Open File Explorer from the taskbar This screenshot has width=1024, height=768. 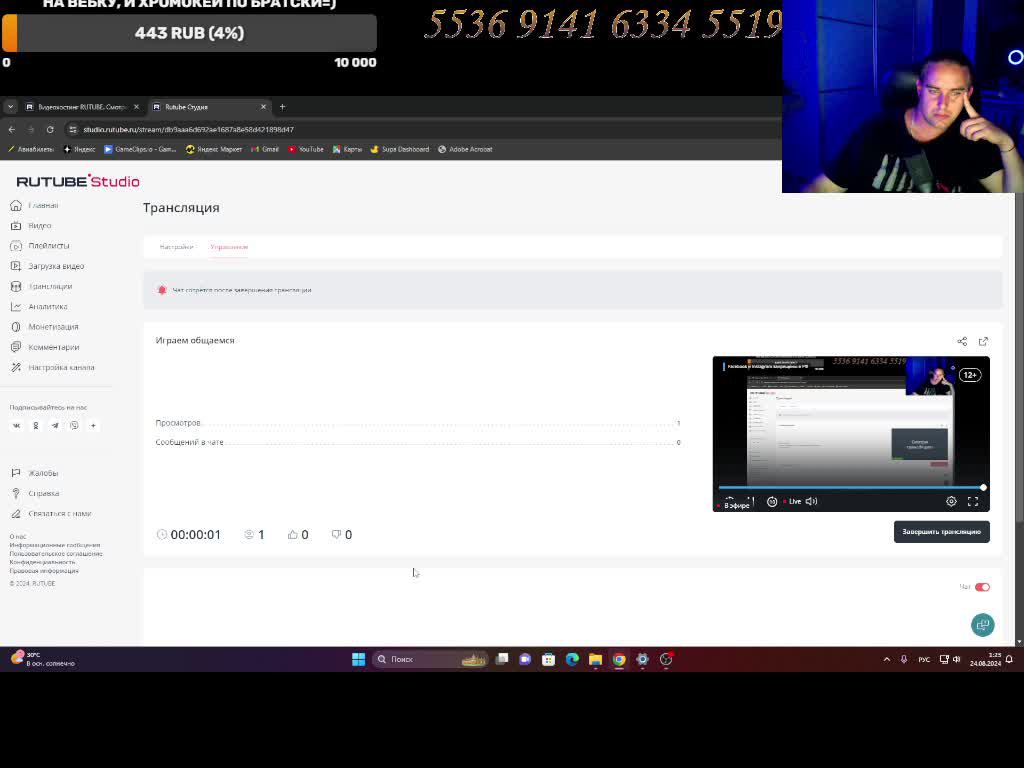pos(595,660)
